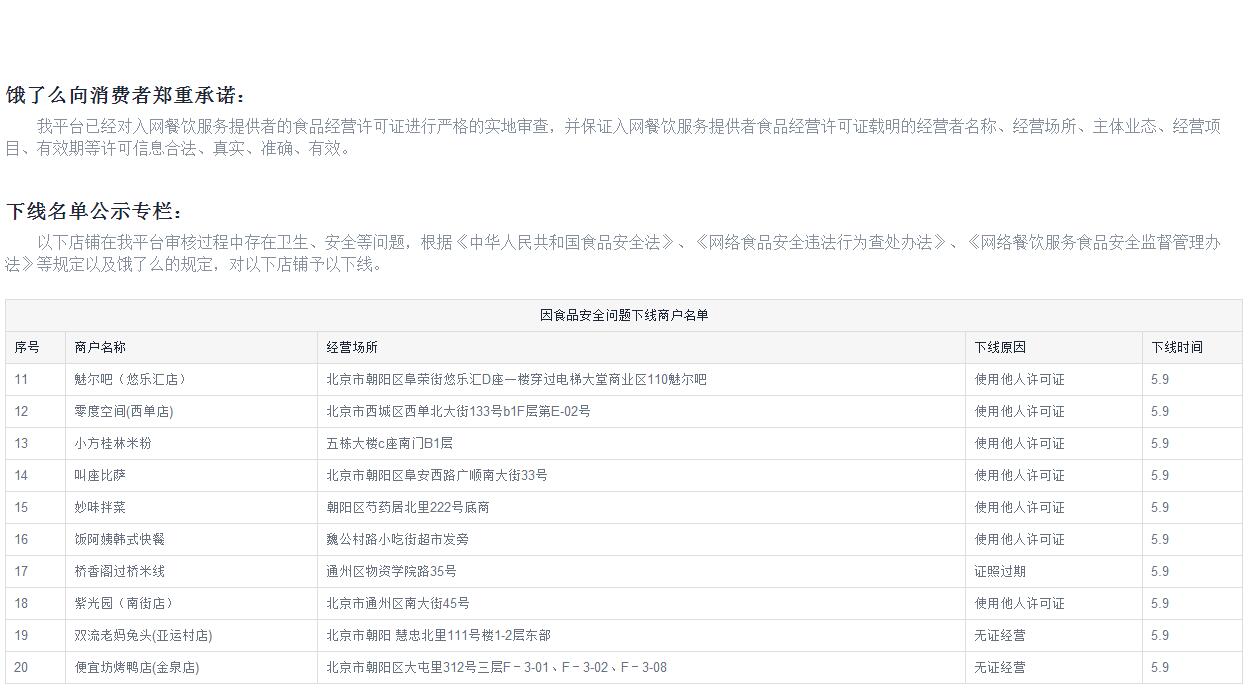Image resolution: width=1253 pixels, height=697 pixels.
Task: Click the 5.9 date in row 11
Action: pyautogui.click(x=1160, y=379)
